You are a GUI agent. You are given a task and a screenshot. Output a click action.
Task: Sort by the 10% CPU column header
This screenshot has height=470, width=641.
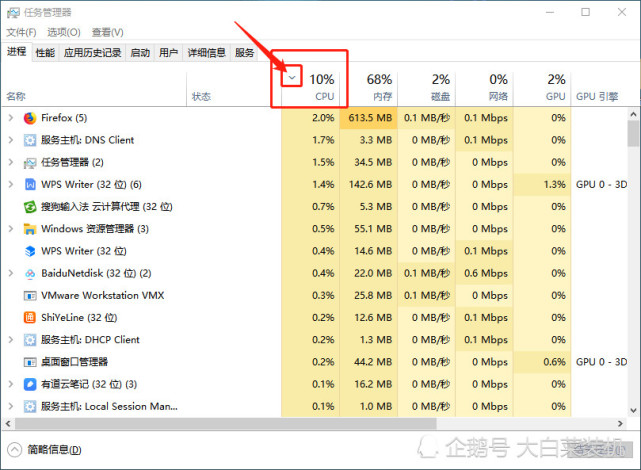pos(310,88)
